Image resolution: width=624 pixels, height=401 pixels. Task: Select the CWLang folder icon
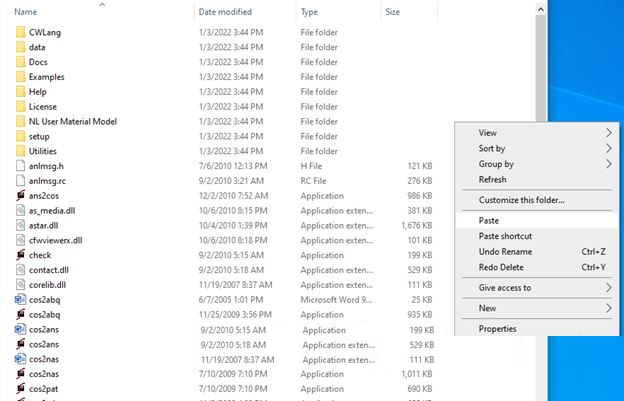[21, 32]
